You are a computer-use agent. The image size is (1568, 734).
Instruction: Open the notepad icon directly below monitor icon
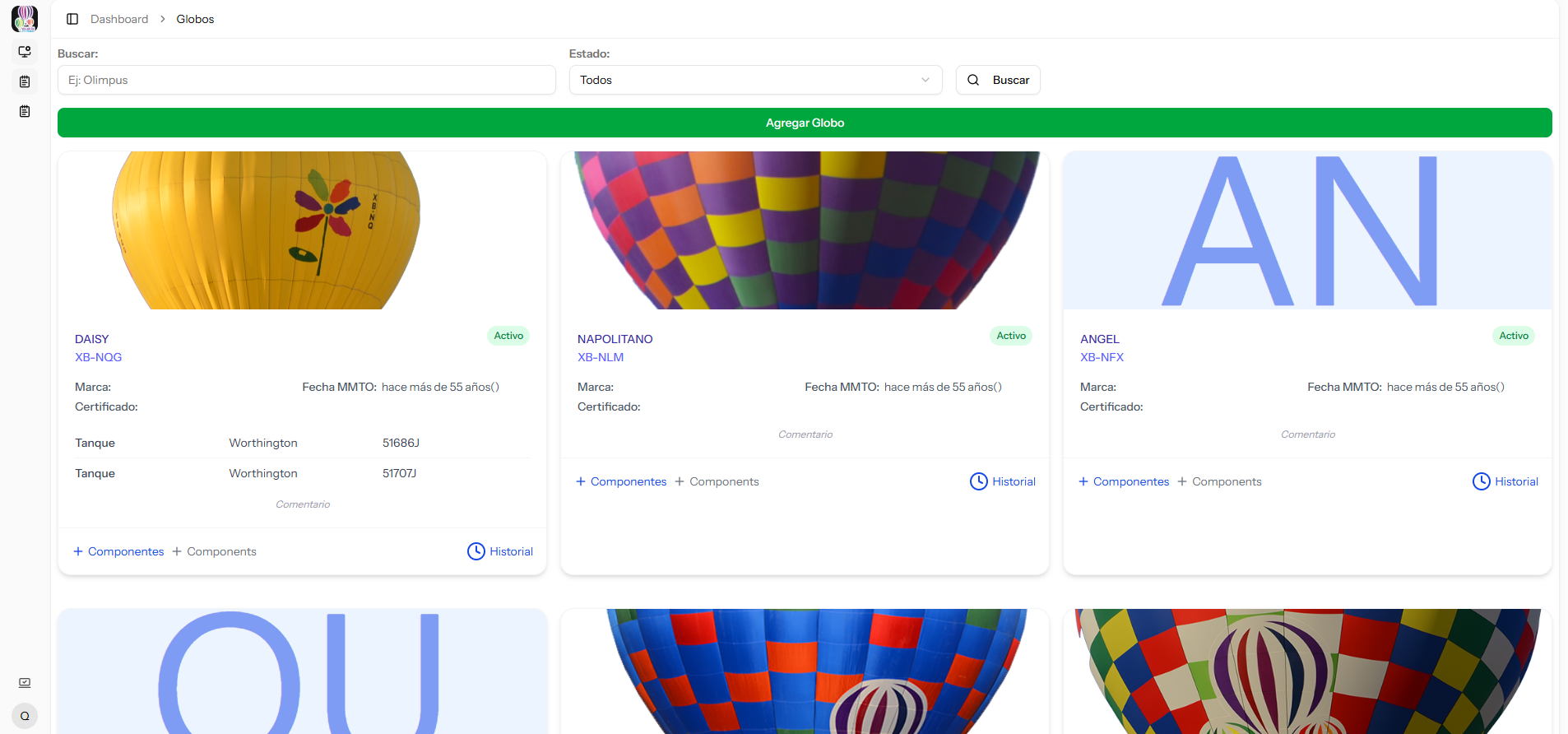click(25, 81)
